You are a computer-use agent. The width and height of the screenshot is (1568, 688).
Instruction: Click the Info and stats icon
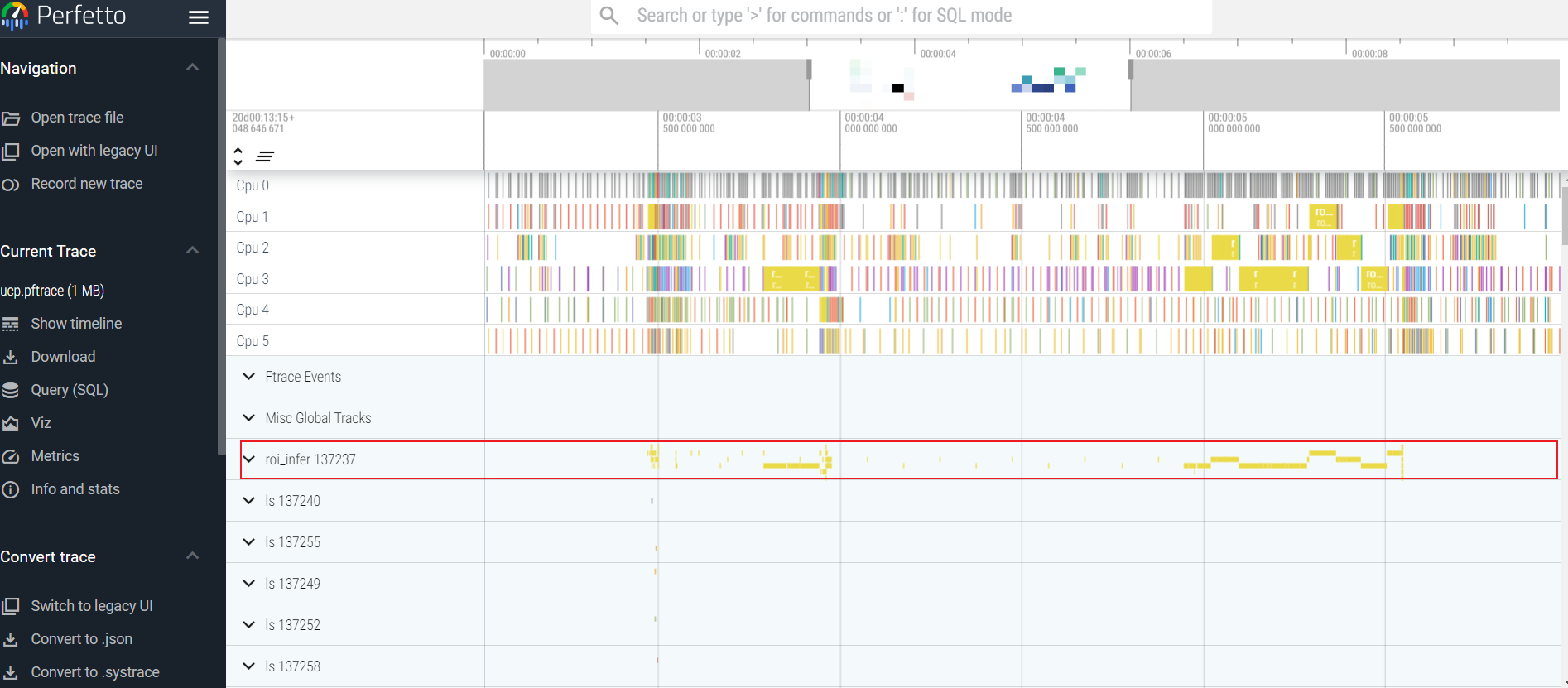[x=11, y=489]
